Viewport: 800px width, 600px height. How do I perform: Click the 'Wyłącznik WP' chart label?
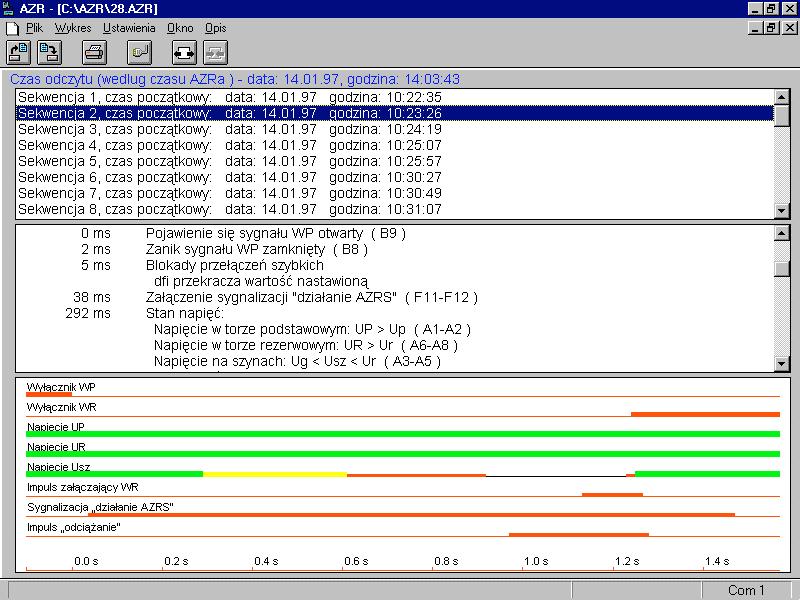click(61, 387)
